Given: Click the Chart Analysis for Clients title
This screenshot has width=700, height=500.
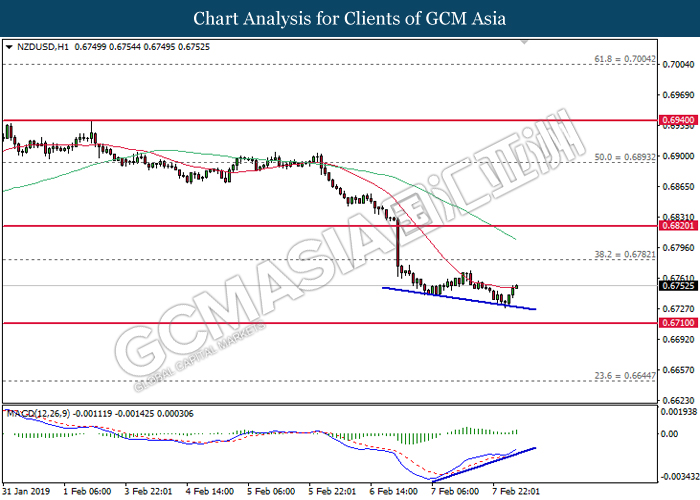Looking at the screenshot, I should [x=350, y=18].
